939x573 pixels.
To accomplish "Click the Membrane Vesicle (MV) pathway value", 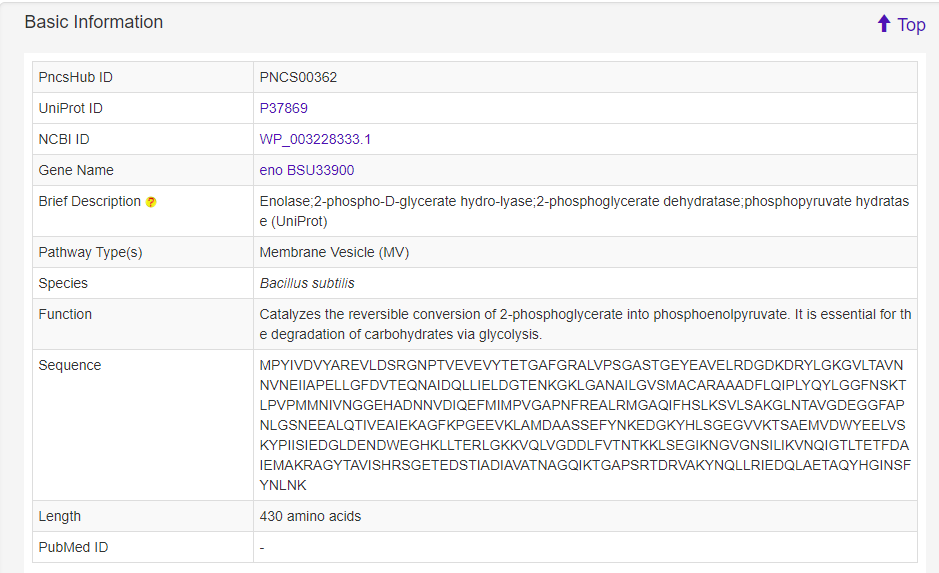I will click(x=334, y=252).
